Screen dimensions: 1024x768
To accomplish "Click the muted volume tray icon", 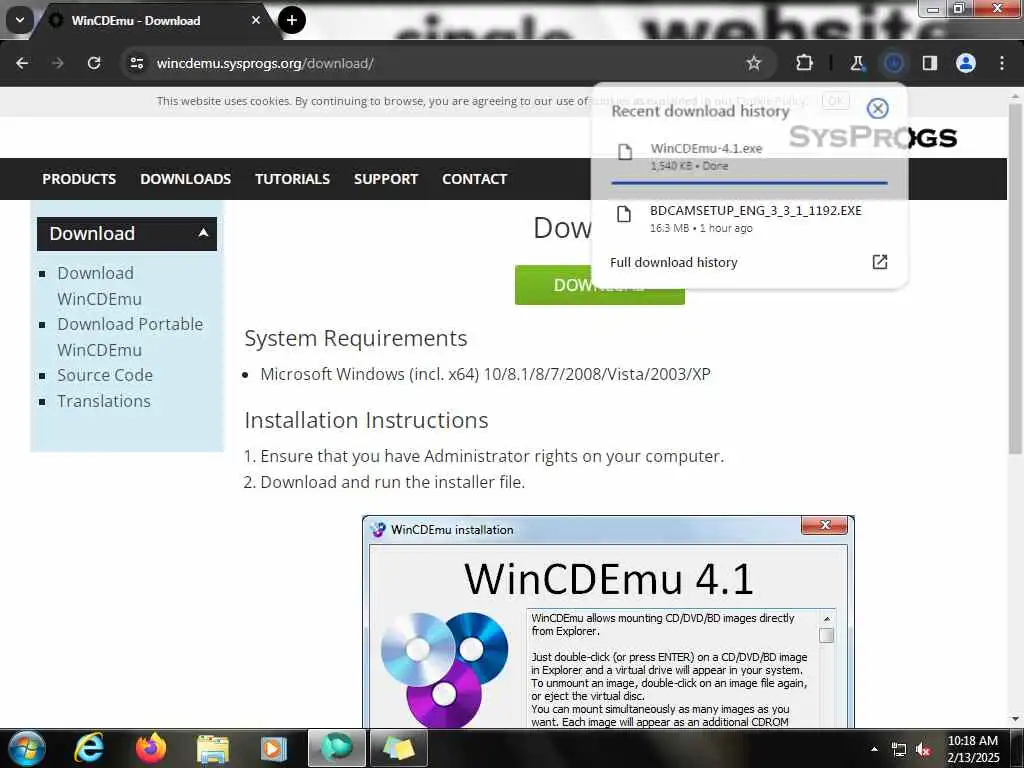I will 923,750.
